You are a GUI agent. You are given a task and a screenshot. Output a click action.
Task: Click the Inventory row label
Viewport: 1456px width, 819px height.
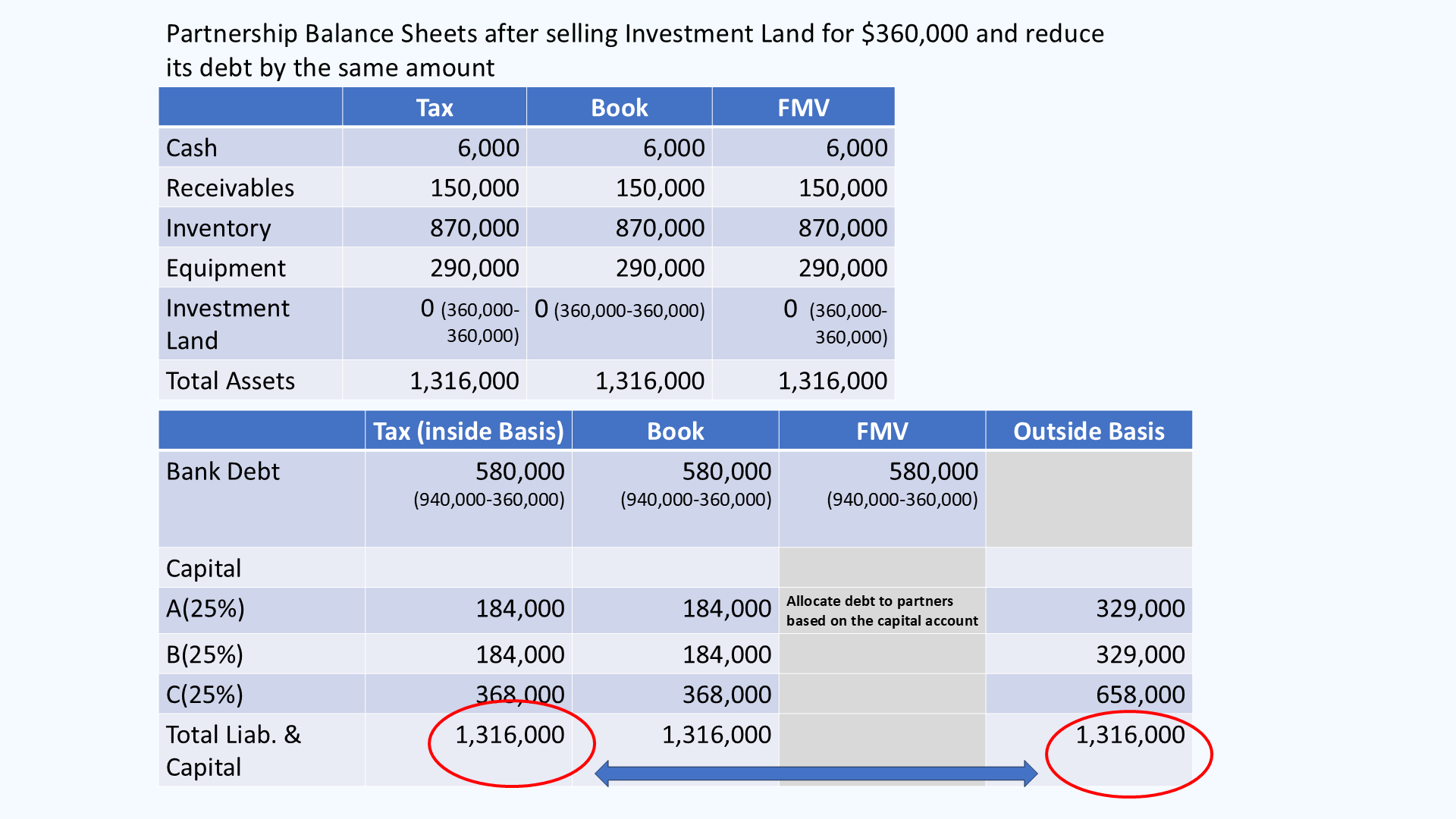(218, 228)
